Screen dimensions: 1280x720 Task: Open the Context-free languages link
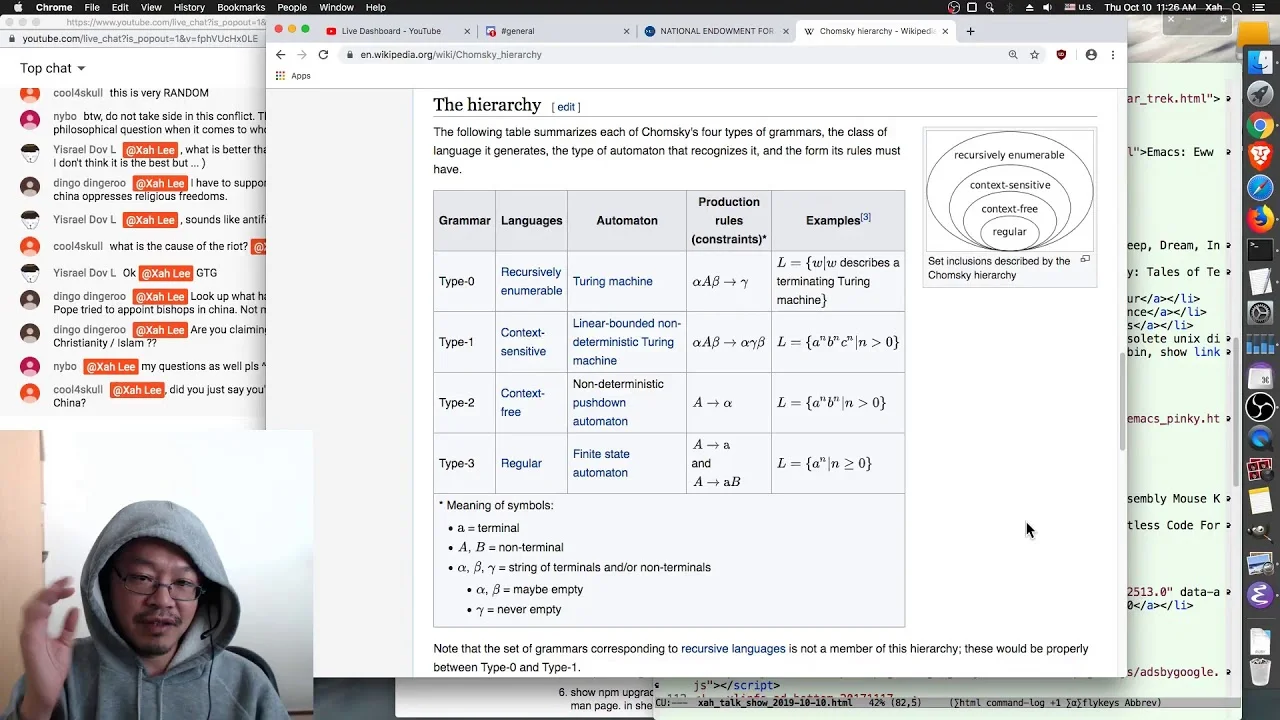click(x=523, y=402)
